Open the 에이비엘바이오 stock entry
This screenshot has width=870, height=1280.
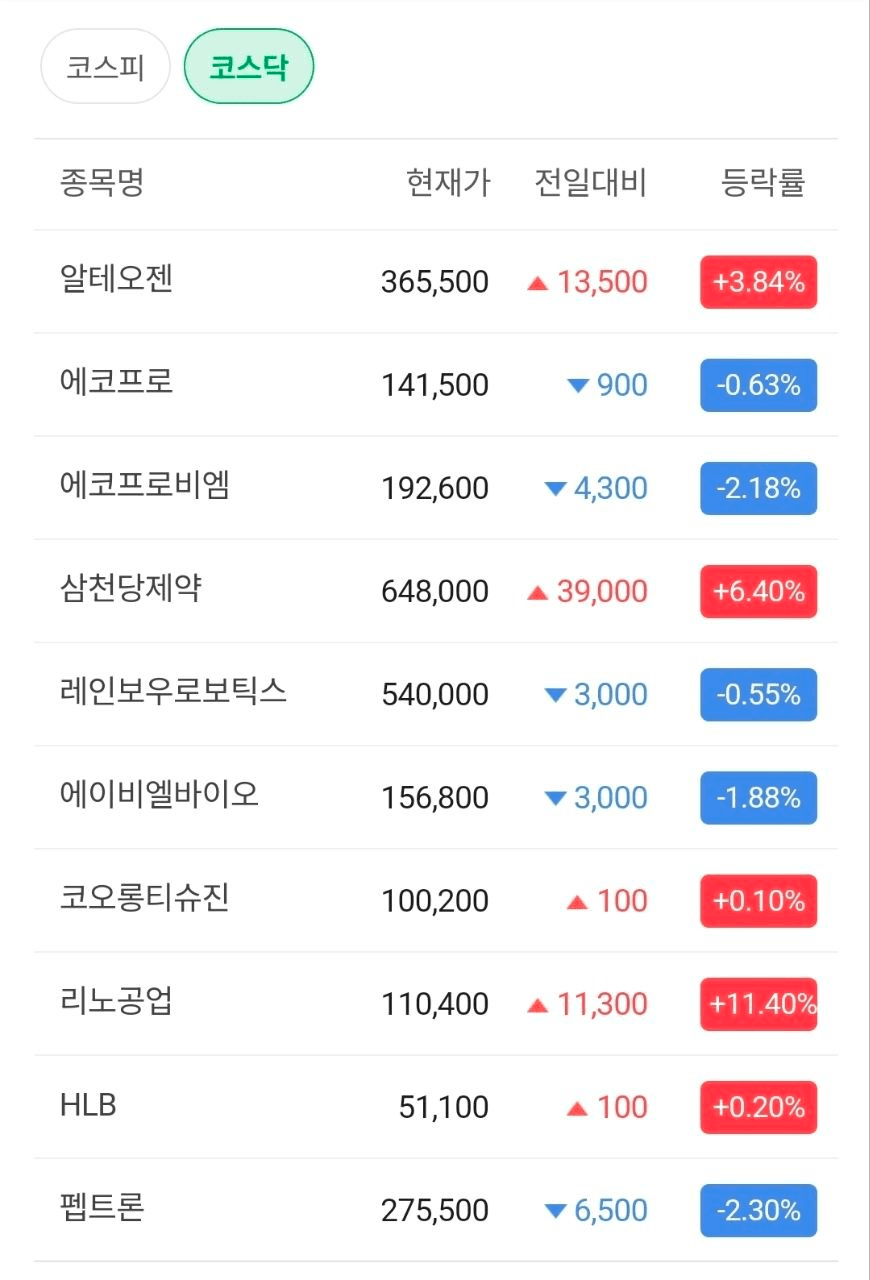(x=159, y=794)
